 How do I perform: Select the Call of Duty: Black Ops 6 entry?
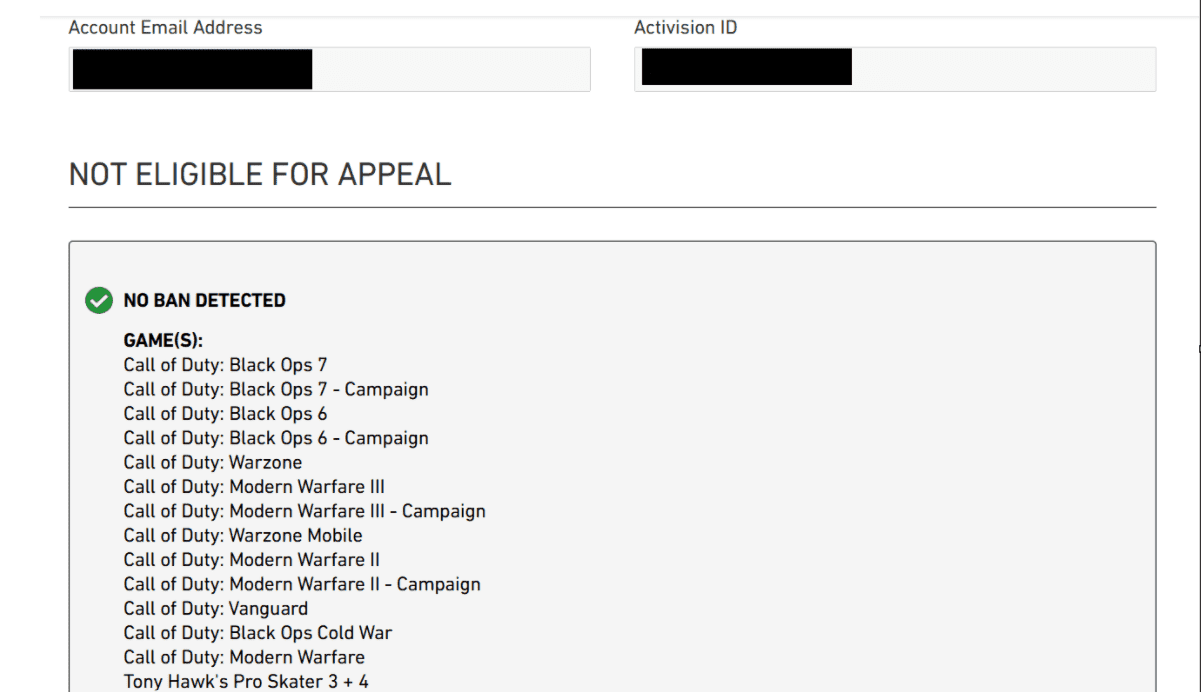tap(225, 413)
